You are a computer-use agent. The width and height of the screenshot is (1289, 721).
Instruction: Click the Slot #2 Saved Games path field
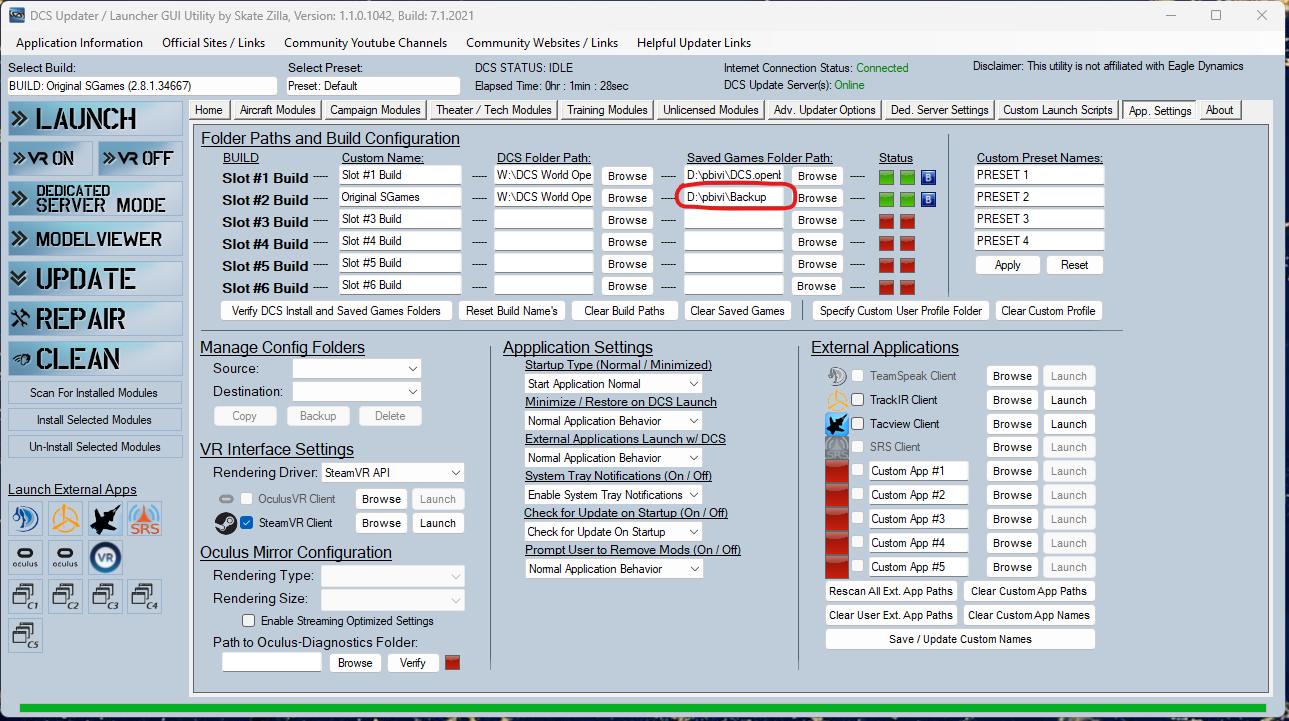pos(734,197)
